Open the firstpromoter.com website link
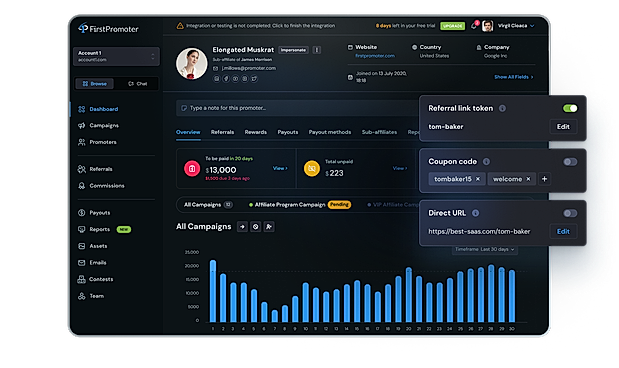 pos(375,56)
